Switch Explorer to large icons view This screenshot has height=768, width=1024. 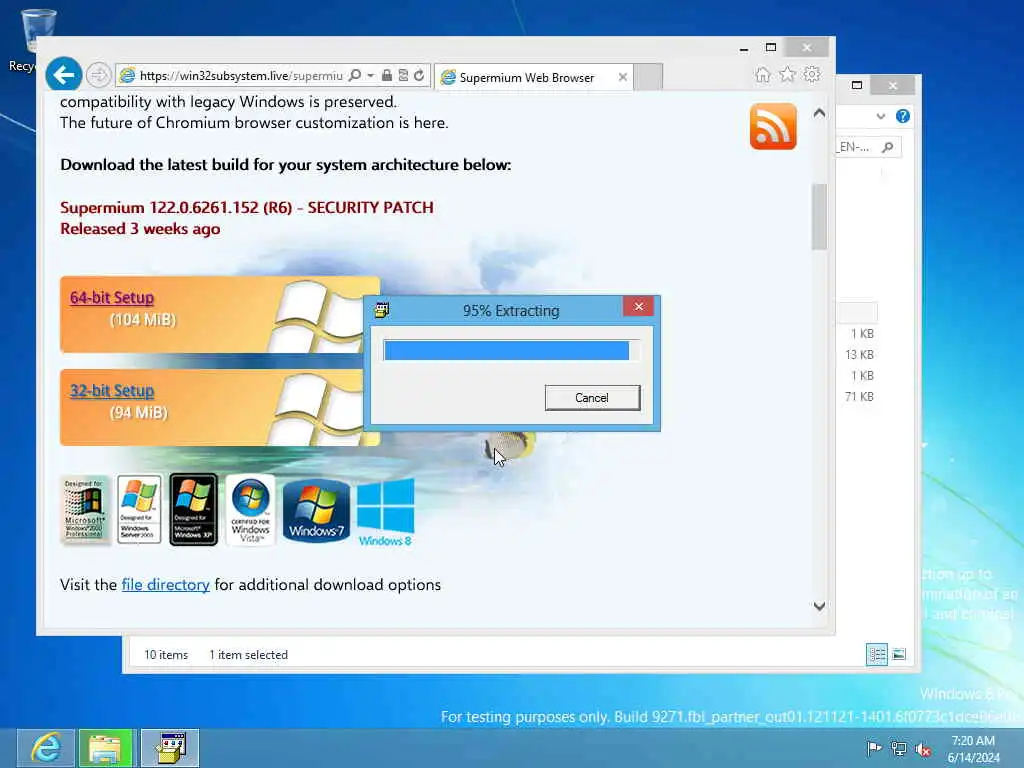click(899, 654)
